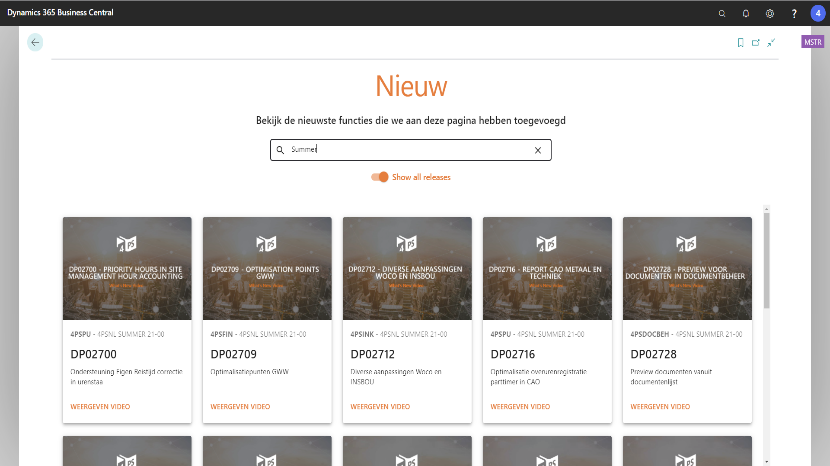
Task: Open notifications bell icon
Action: [x=745, y=13]
